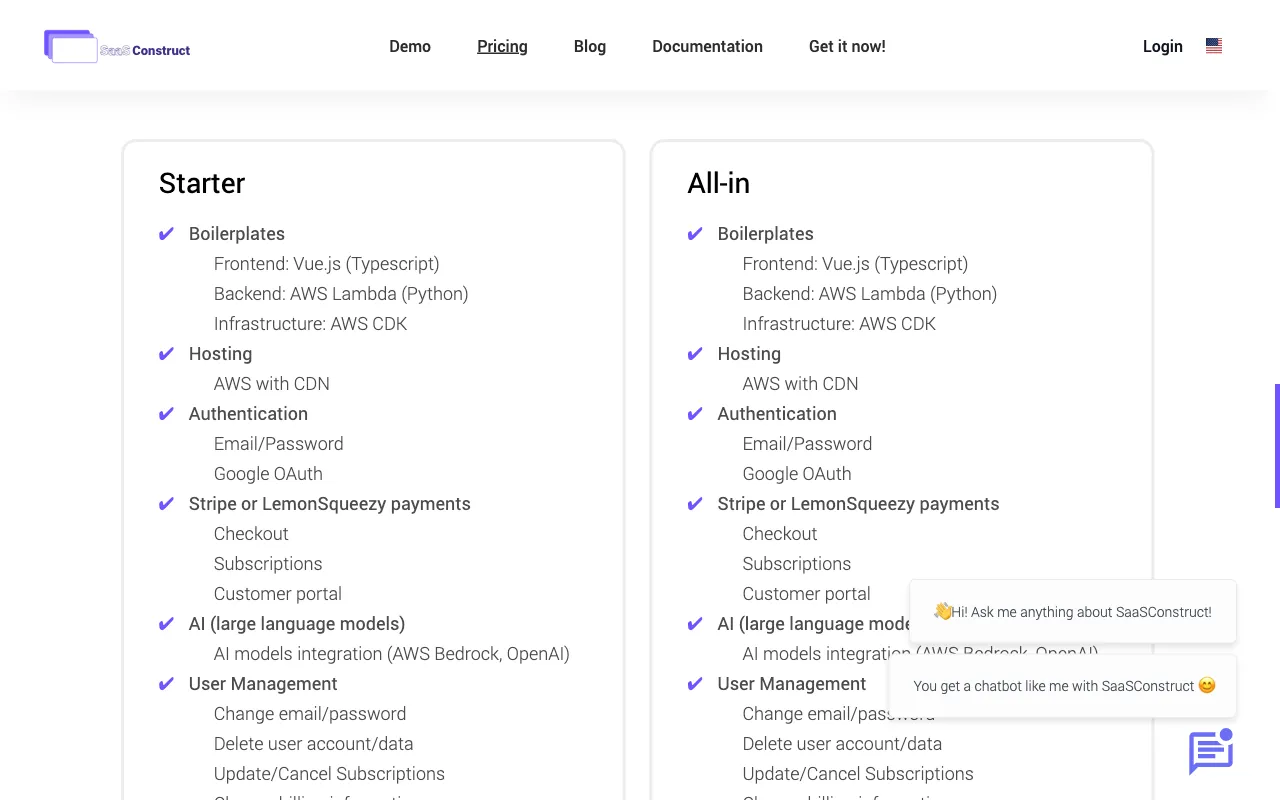Open the Demo menu item
Image resolution: width=1280 pixels, height=800 pixels.
410,46
